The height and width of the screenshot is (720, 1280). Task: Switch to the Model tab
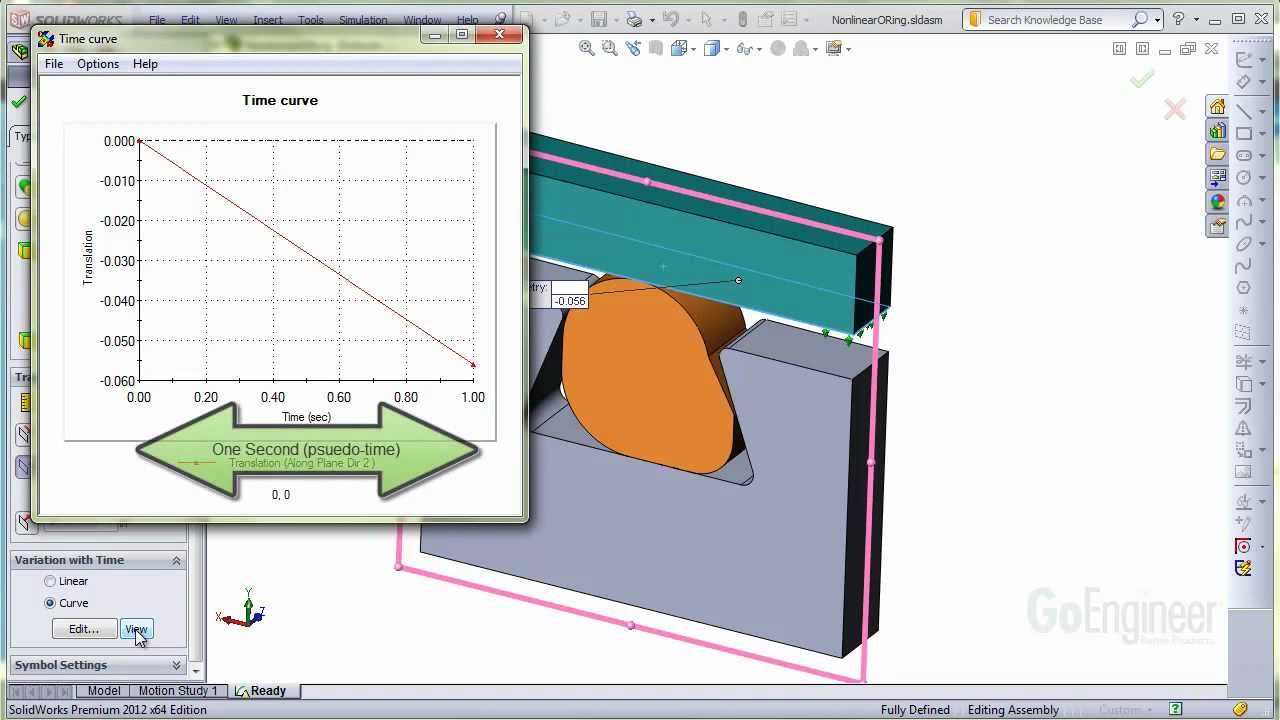(x=104, y=691)
